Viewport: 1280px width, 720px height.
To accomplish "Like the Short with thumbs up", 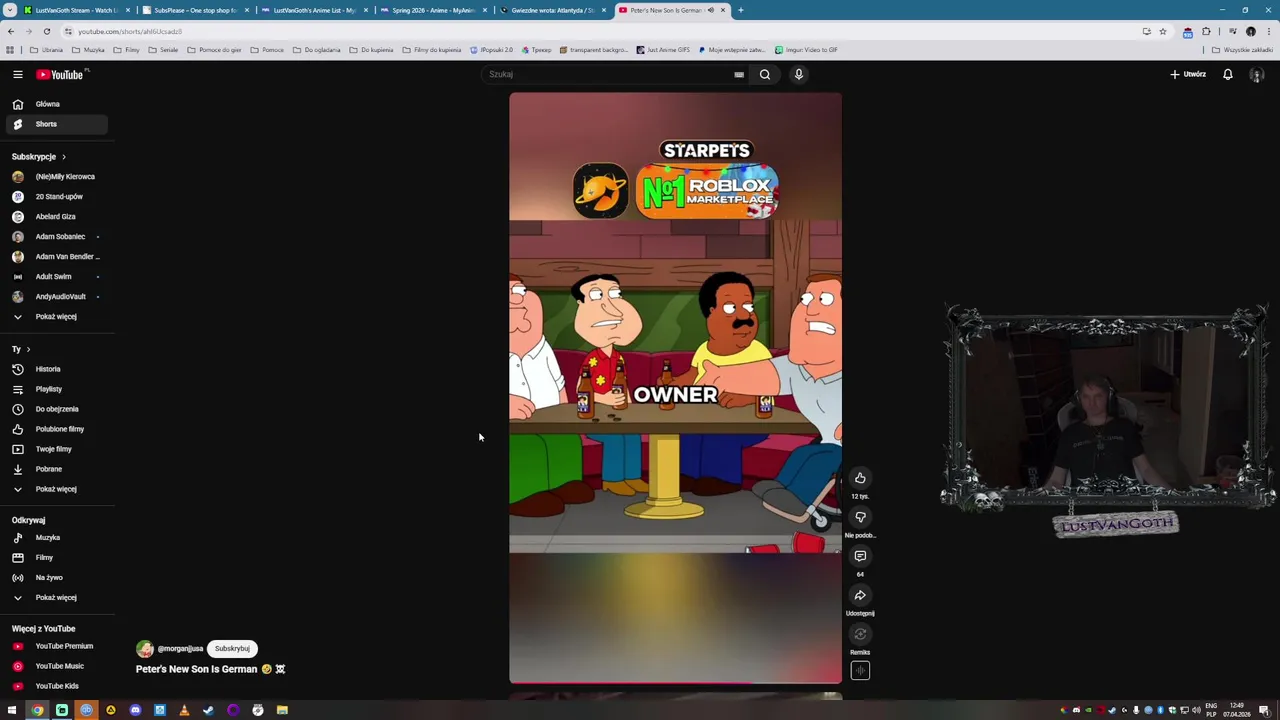I will (860, 478).
